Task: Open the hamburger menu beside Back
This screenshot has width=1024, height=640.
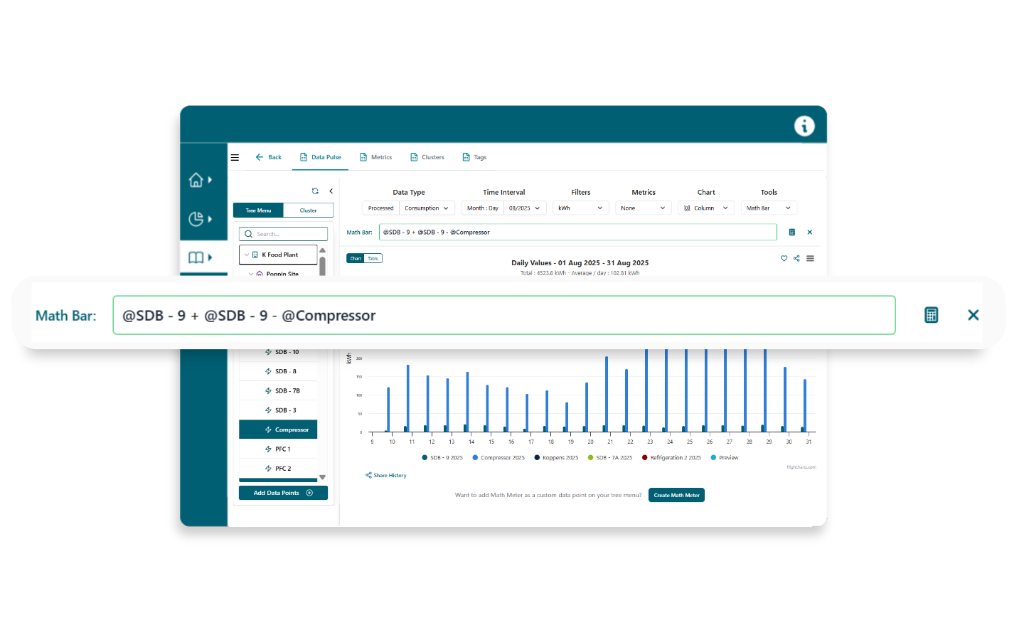Action: coord(235,157)
